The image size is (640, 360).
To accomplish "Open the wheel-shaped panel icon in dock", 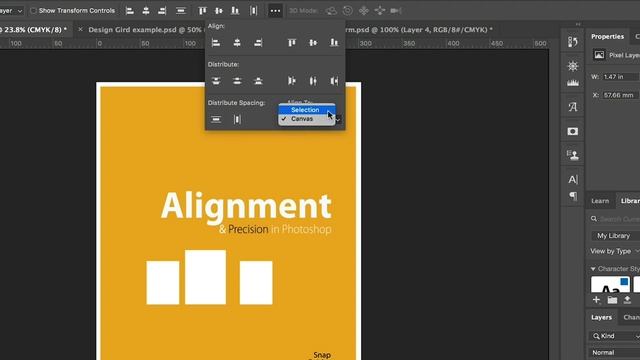I will [573, 66].
